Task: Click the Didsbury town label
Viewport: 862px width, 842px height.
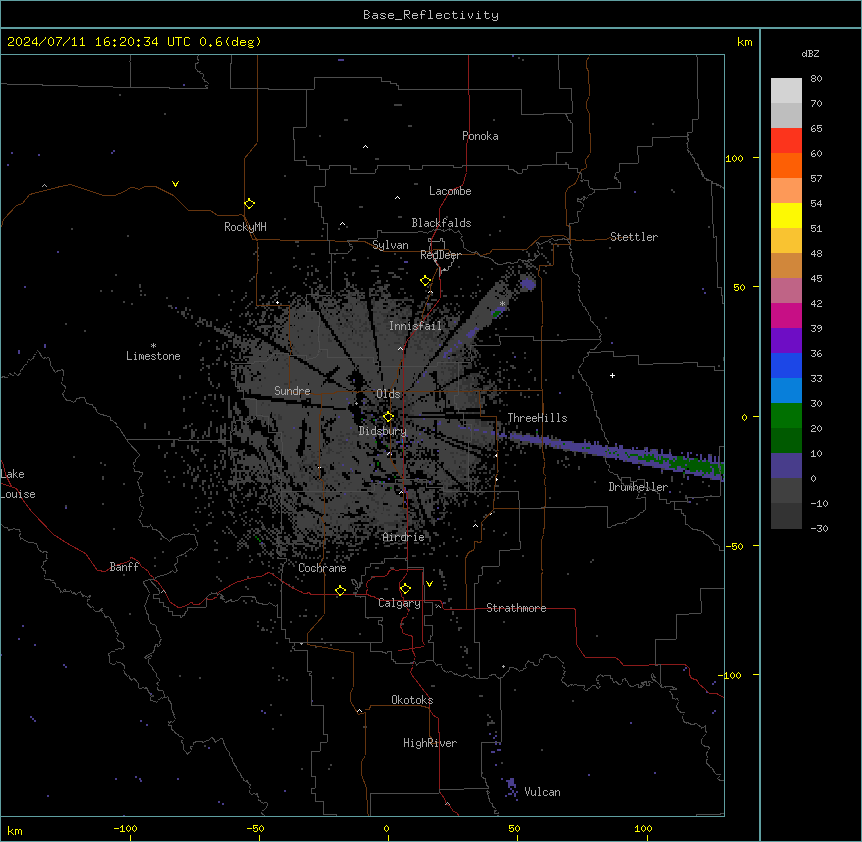Action: pyautogui.click(x=382, y=431)
